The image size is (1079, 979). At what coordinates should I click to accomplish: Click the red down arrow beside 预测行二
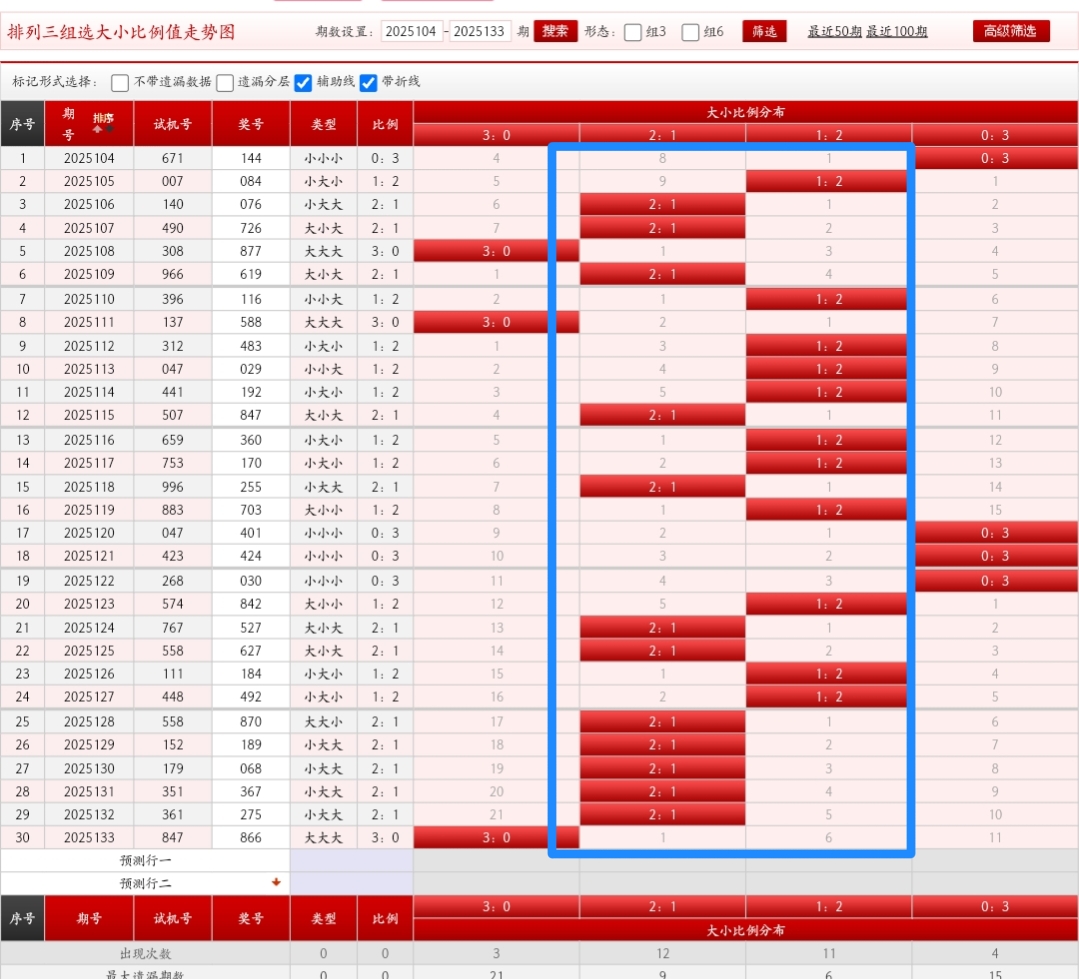pos(276,883)
